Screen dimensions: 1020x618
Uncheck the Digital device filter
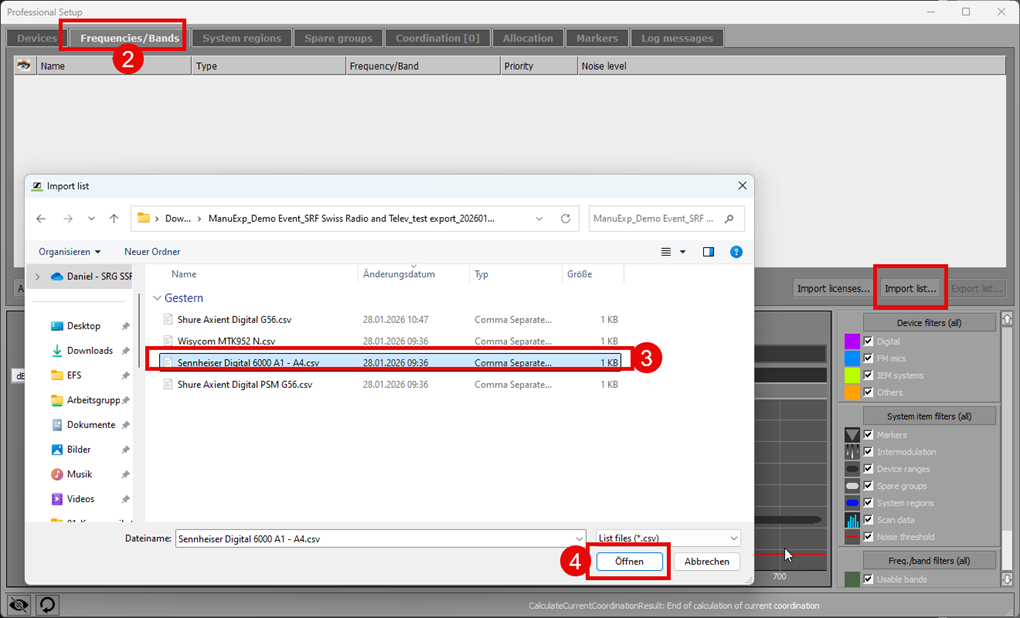pos(868,341)
